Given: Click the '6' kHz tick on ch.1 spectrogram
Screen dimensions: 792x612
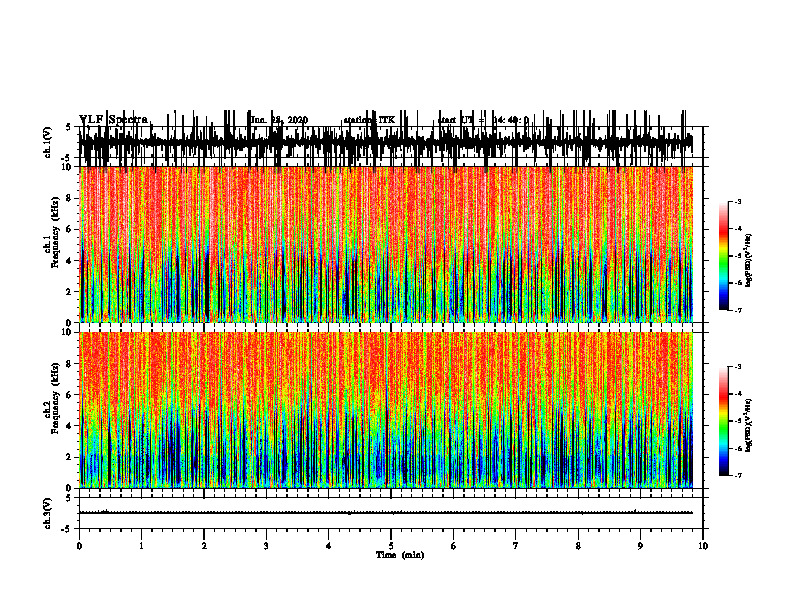Looking at the screenshot, I should coord(69,229).
